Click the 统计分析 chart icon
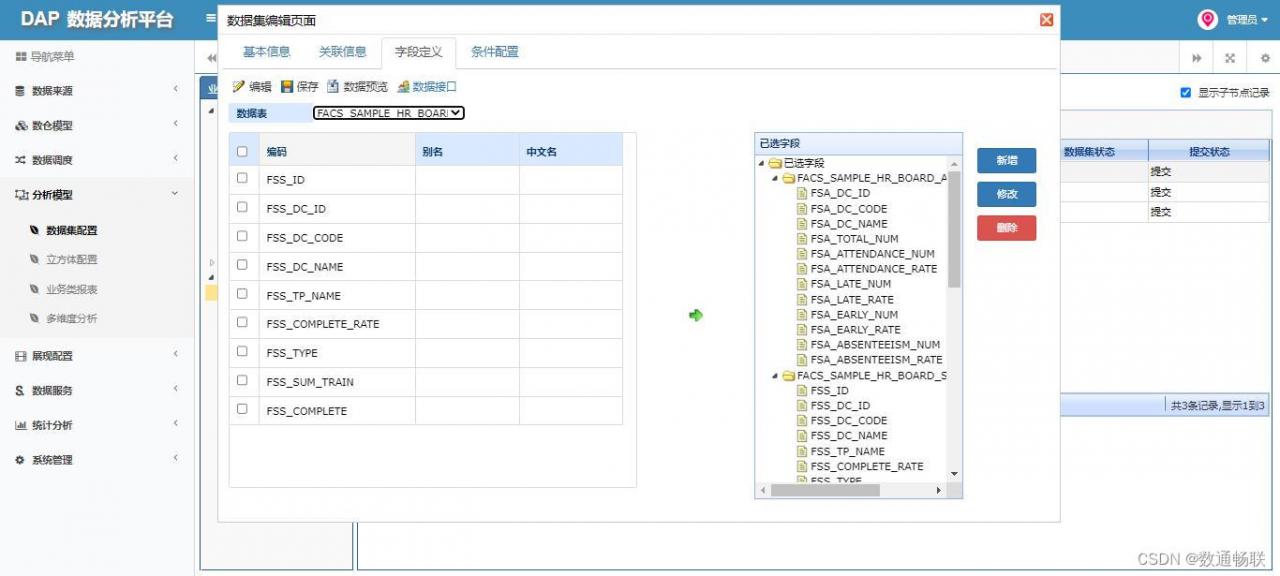Screen dimensions: 1280x576 point(21,426)
